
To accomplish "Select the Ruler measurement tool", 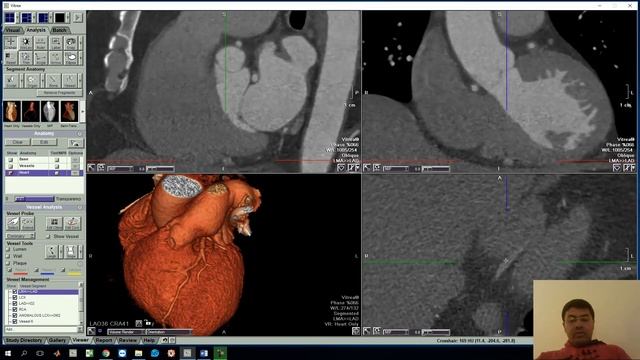I will (x=40, y=42).
